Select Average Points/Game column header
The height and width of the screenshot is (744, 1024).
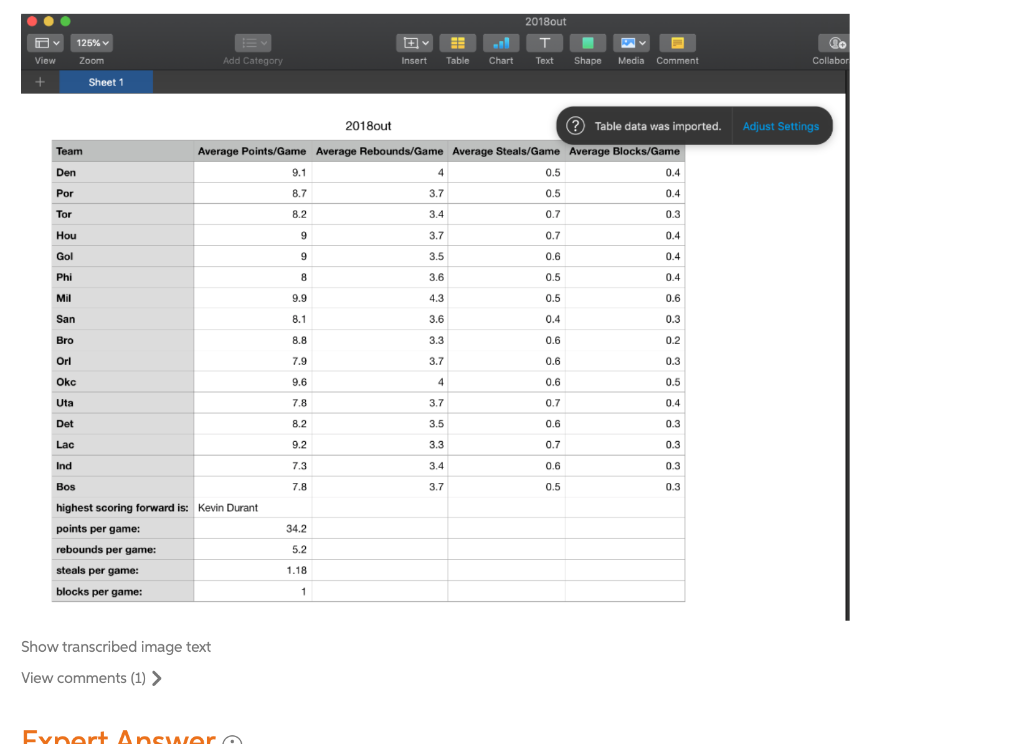(x=252, y=151)
